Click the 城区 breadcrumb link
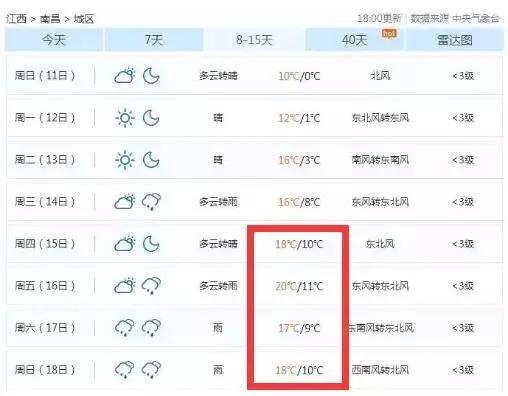 tap(84, 19)
